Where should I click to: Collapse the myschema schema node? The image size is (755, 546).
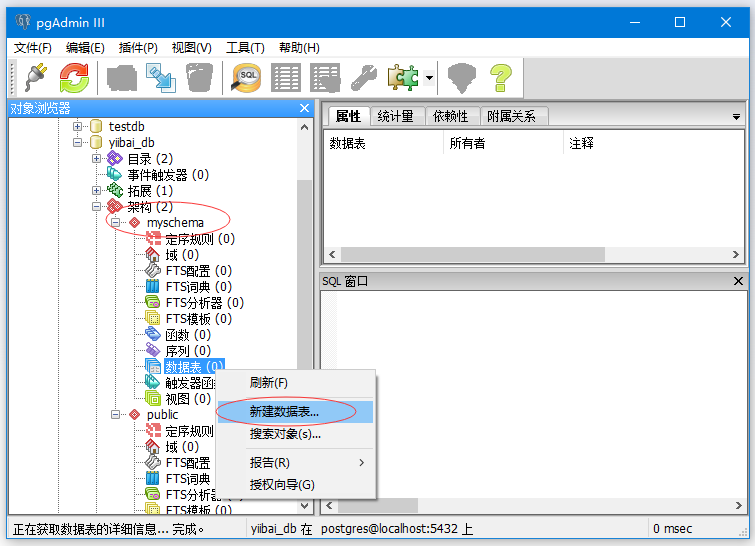(x=116, y=222)
